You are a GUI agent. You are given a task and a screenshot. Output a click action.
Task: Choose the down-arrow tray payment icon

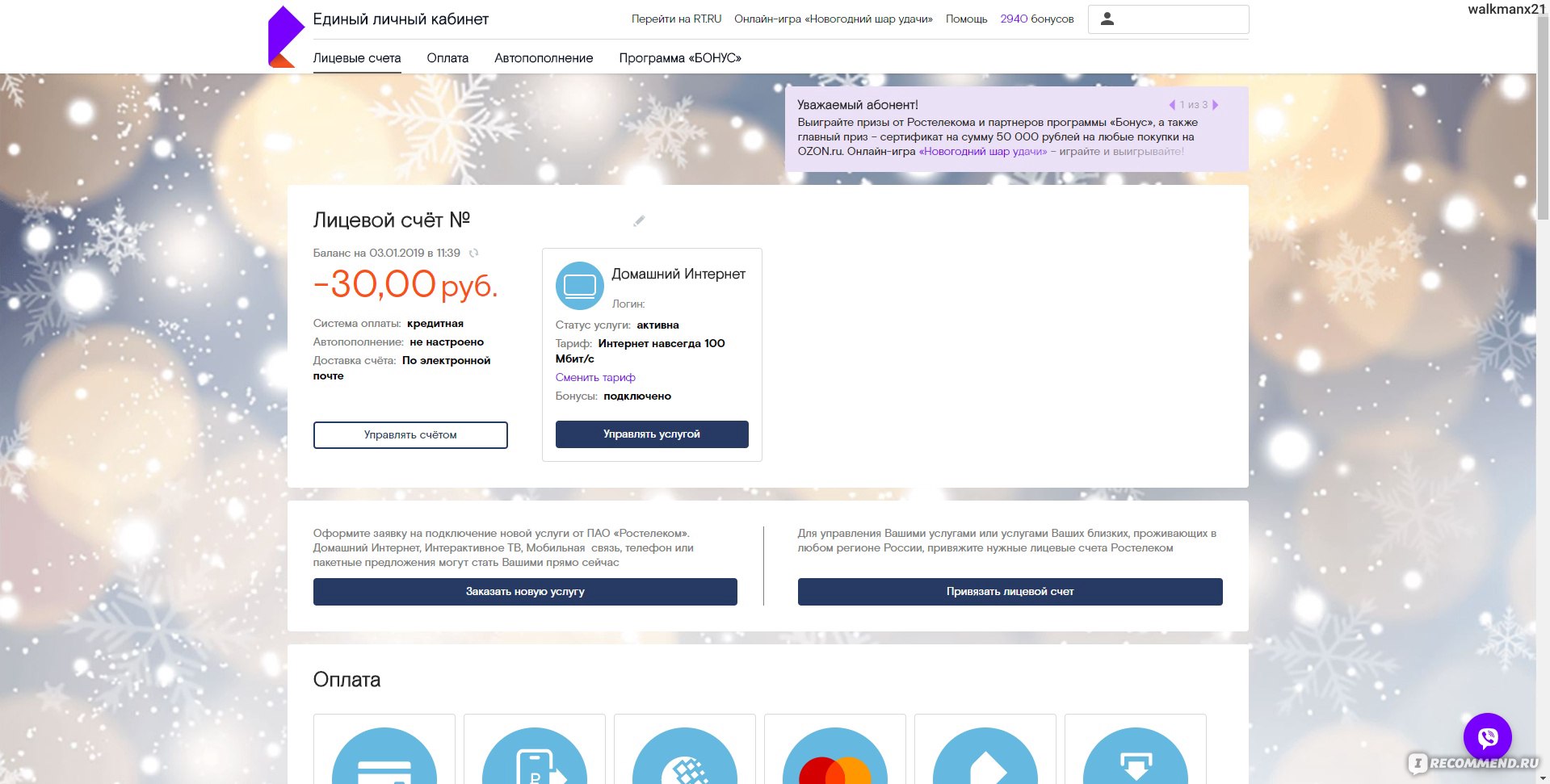tap(1136, 756)
